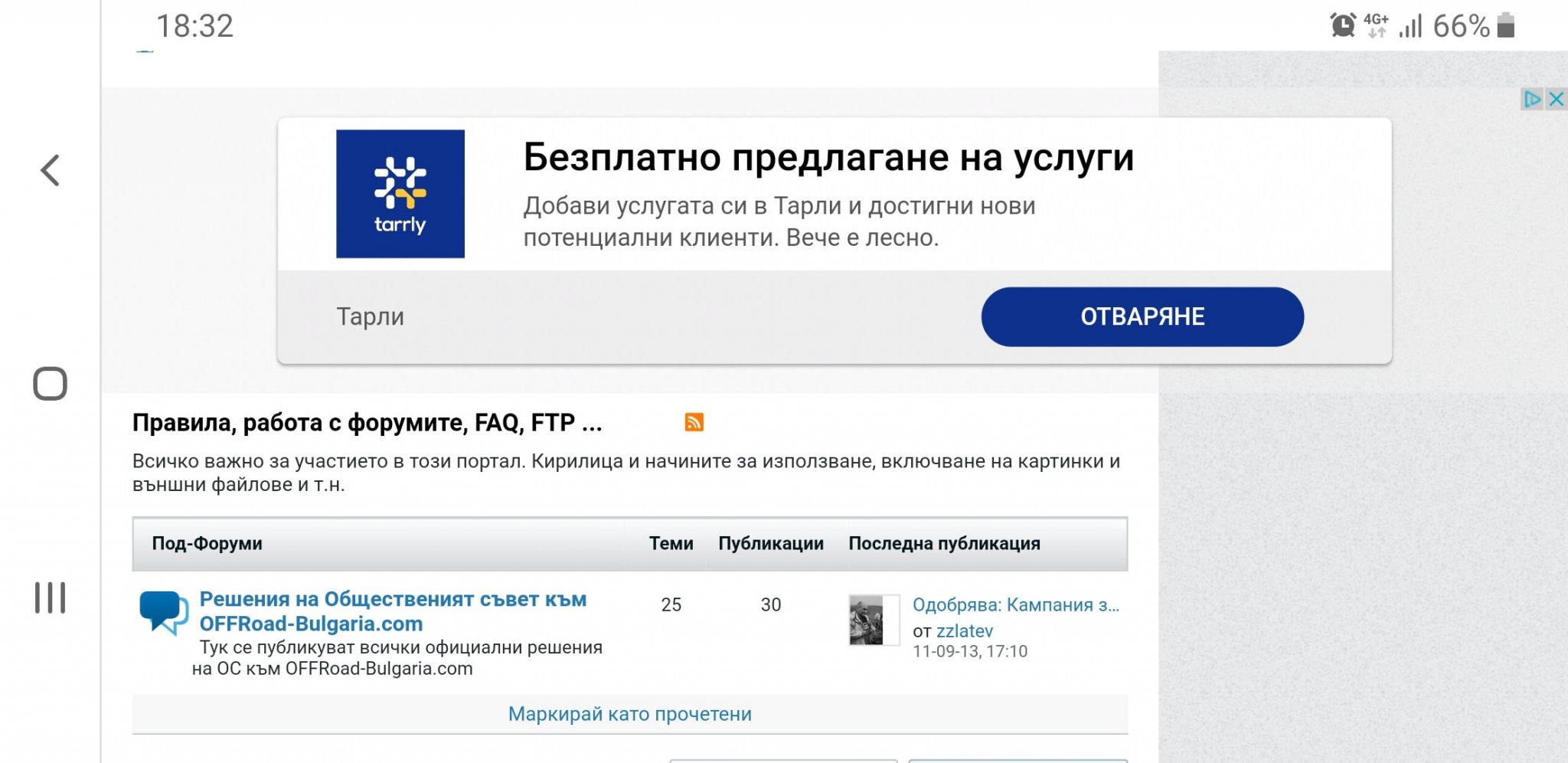Click the post count 30
This screenshot has width=1568, height=763.
(x=771, y=604)
